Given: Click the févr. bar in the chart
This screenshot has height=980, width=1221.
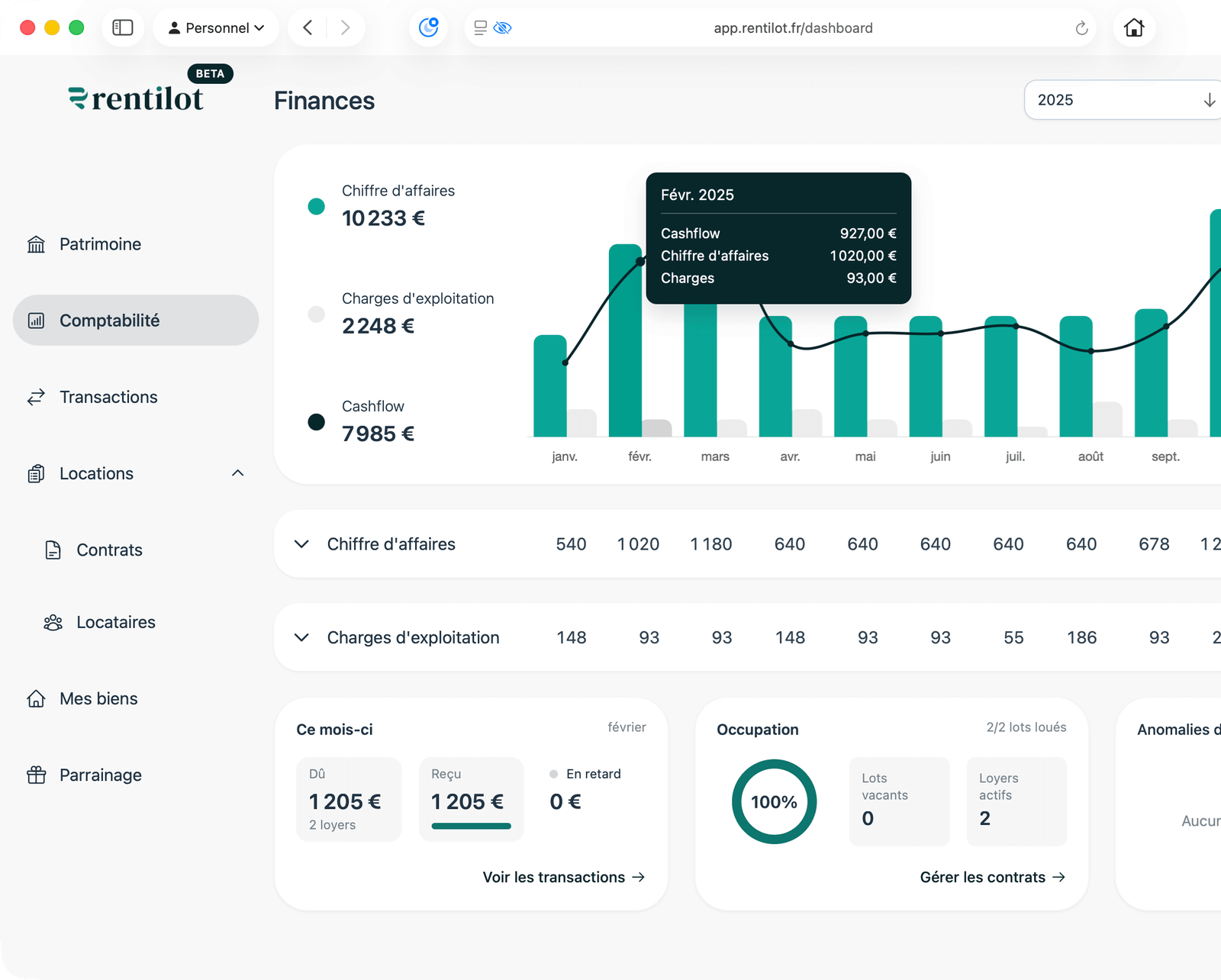Looking at the screenshot, I should point(625,343).
